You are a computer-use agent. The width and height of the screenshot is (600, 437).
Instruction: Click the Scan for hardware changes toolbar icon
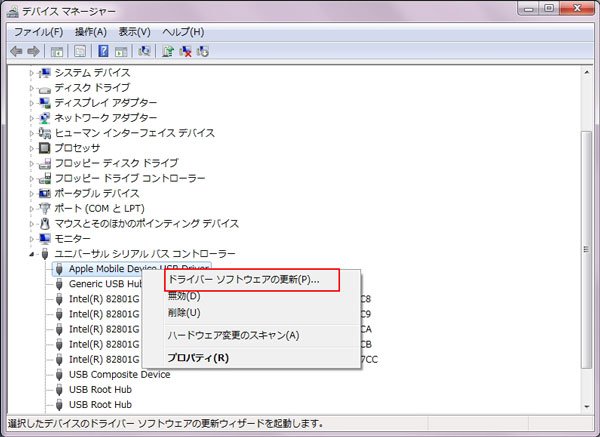144,51
